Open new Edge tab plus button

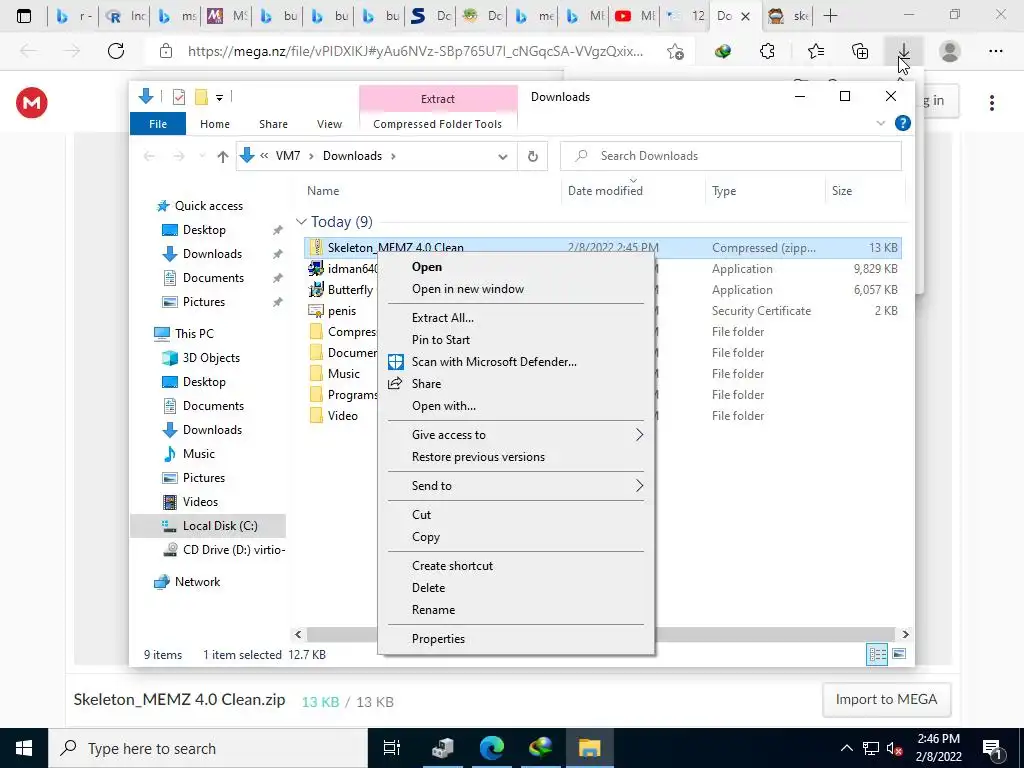(830, 16)
